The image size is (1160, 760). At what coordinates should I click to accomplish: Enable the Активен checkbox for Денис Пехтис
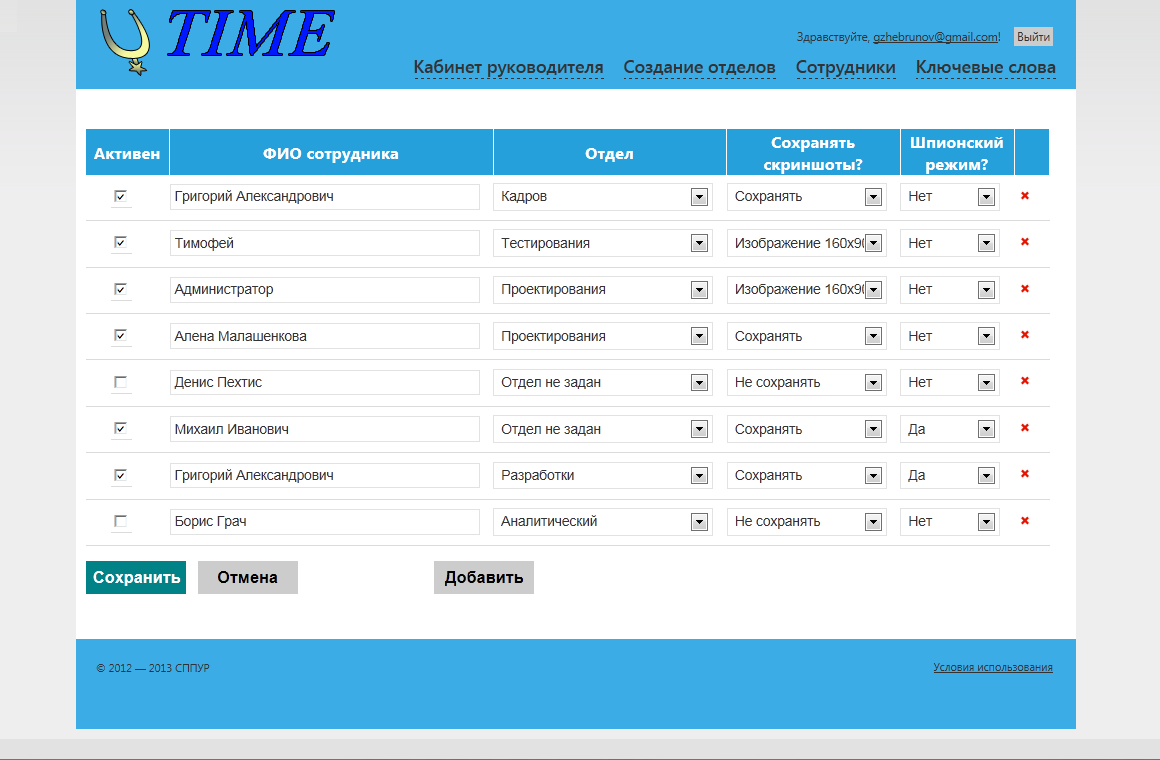(x=120, y=382)
